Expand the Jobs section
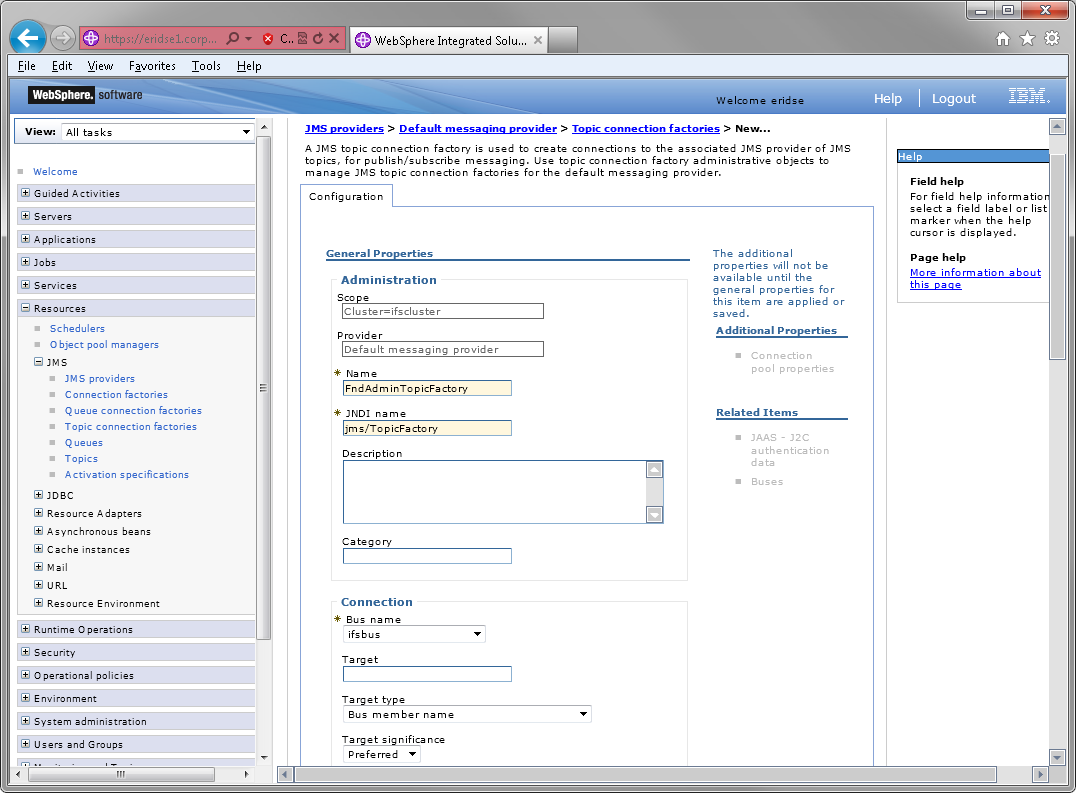Screen dimensions: 1076x793 coord(25,261)
